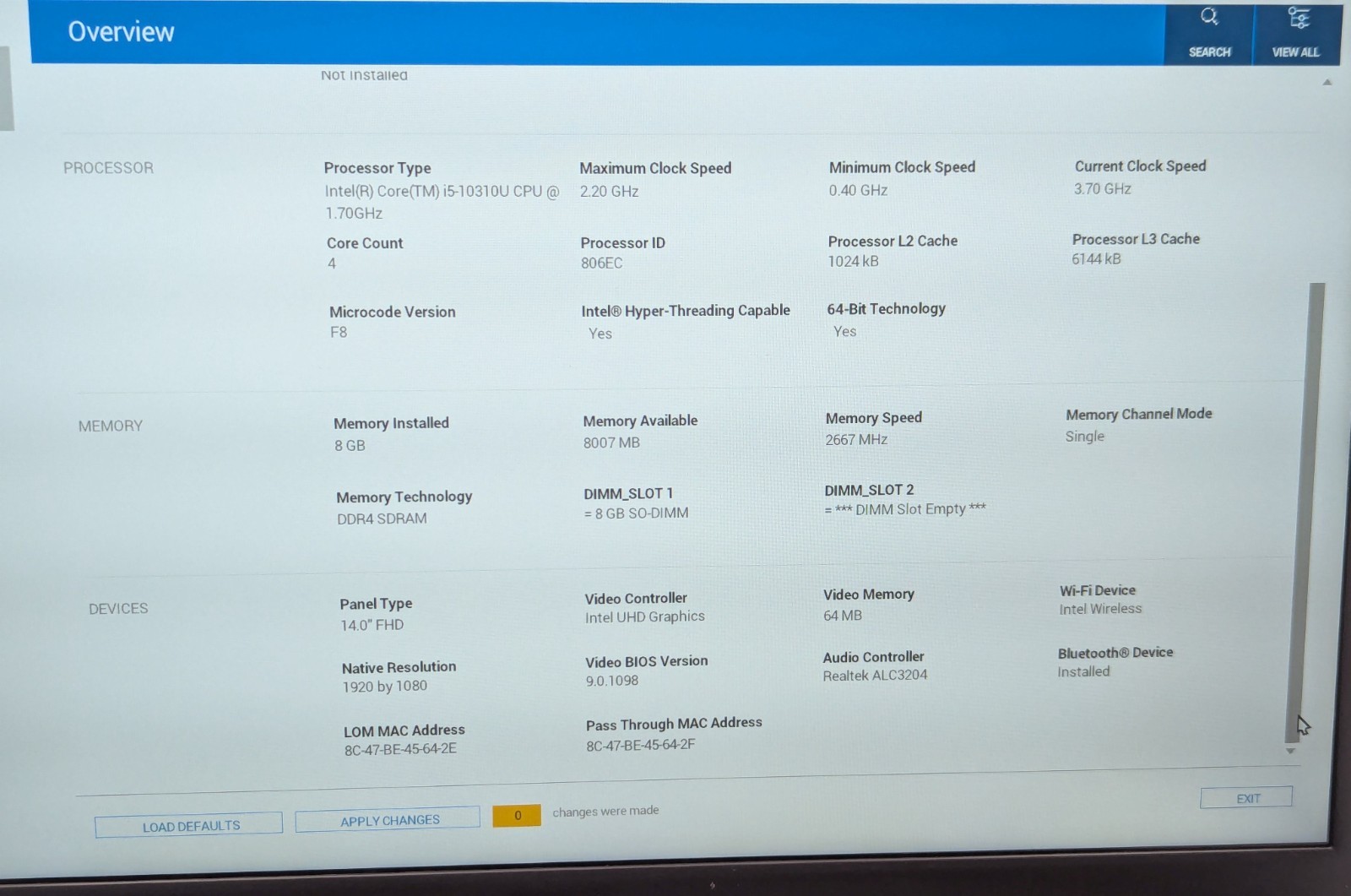Click the Processor ID value 806EC
1351x896 pixels.
pyautogui.click(x=601, y=263)
